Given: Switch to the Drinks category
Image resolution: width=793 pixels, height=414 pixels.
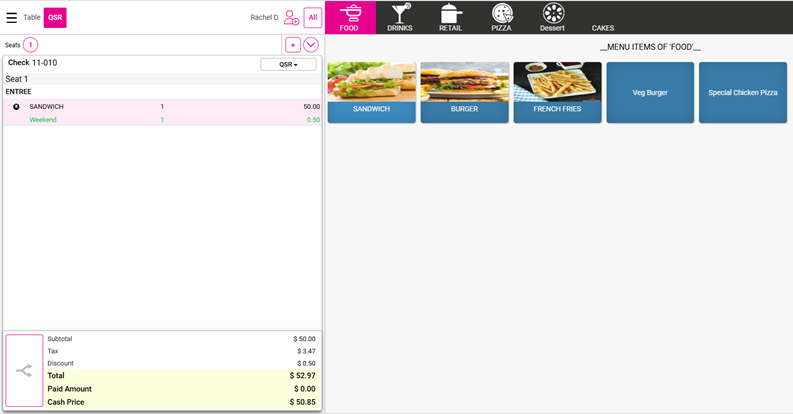Looking at the screenshot, I should click(400, 17).
